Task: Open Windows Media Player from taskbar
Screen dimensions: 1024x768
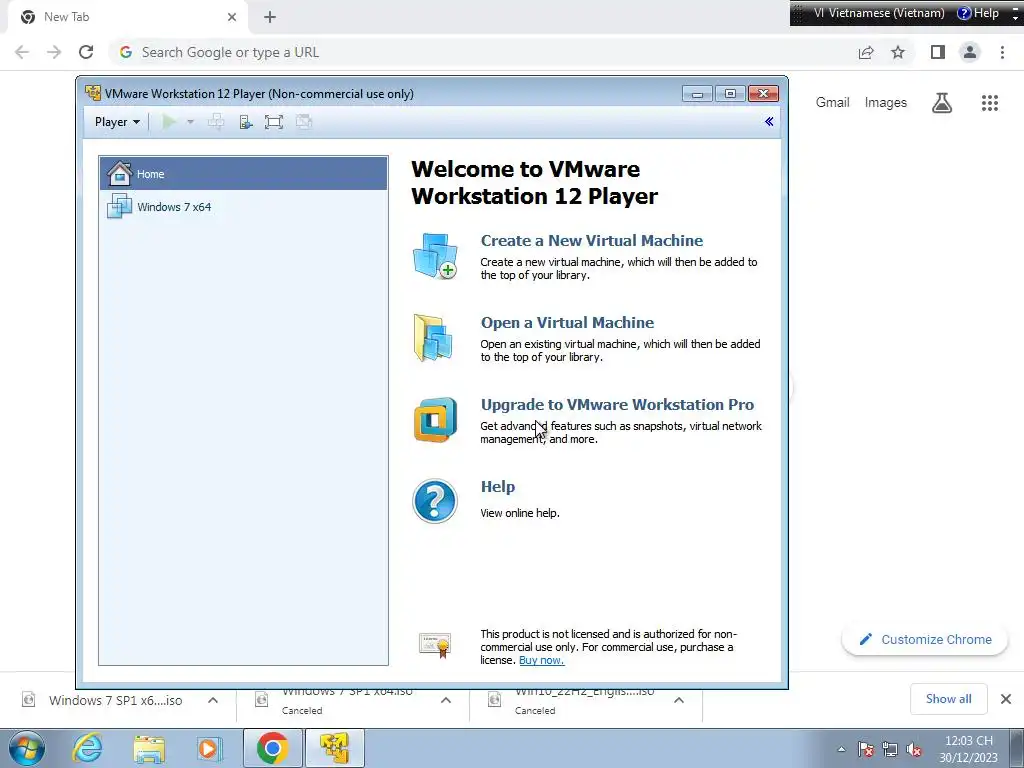Action: click(x=210, y=748)
